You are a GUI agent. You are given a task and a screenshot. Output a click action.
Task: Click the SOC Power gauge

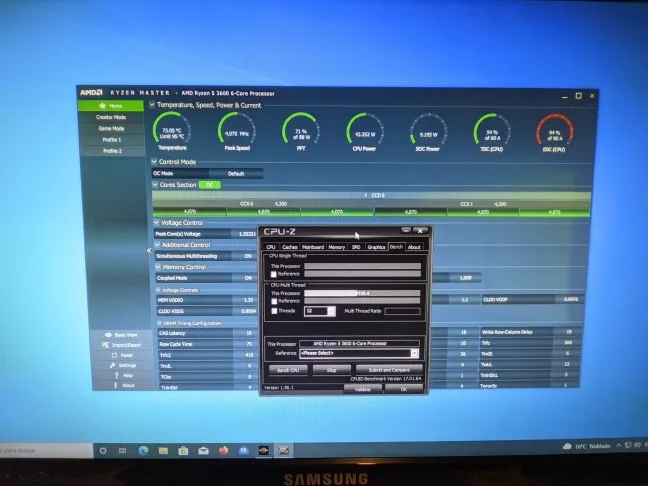(x=428, y=133)
